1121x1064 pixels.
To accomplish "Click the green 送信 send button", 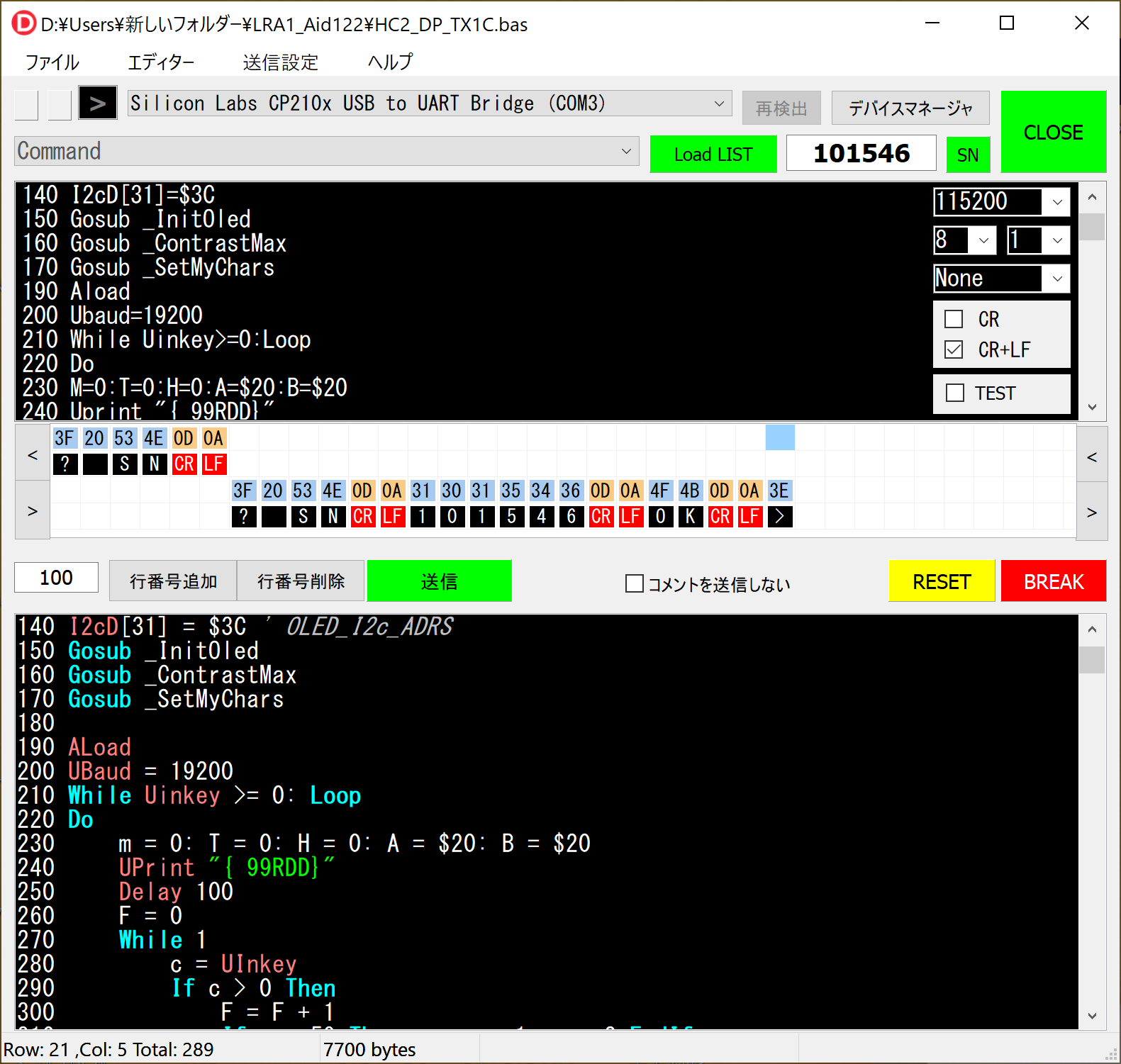I will click(439, 581).
